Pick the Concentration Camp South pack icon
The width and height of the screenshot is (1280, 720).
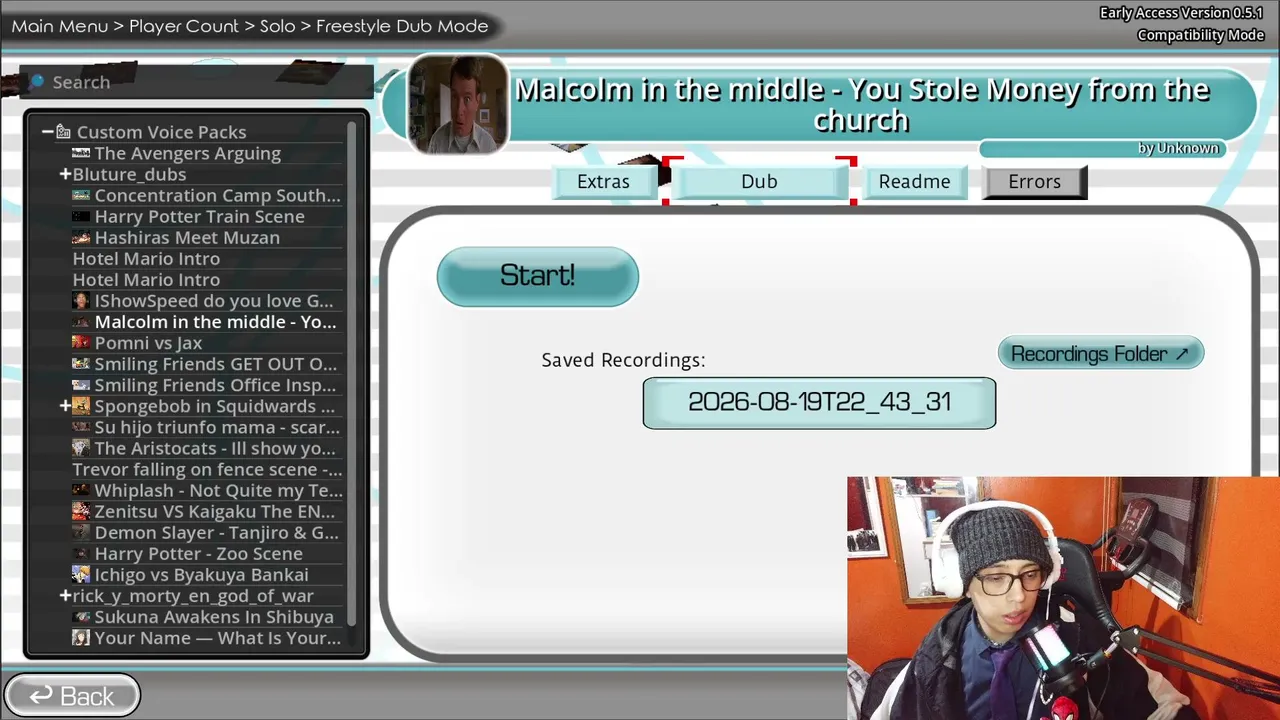[x=81, y=195]
